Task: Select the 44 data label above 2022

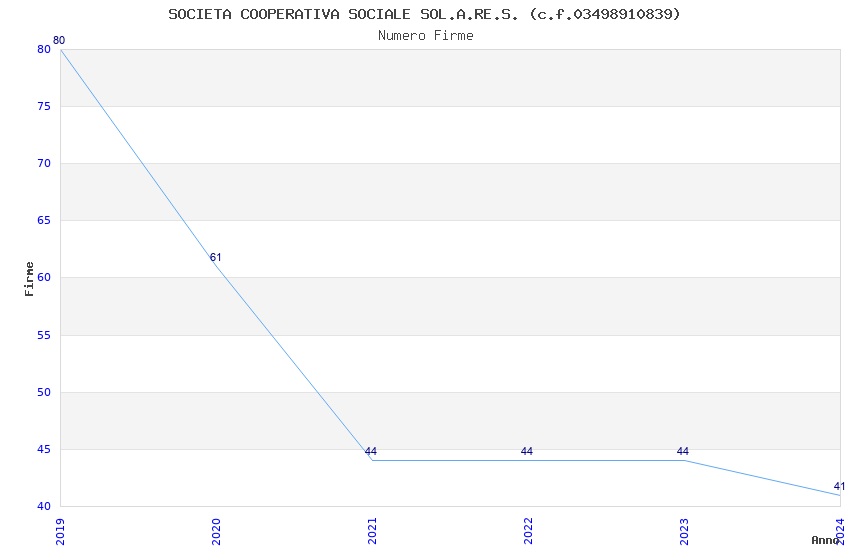Action: (x=527, y=451)
